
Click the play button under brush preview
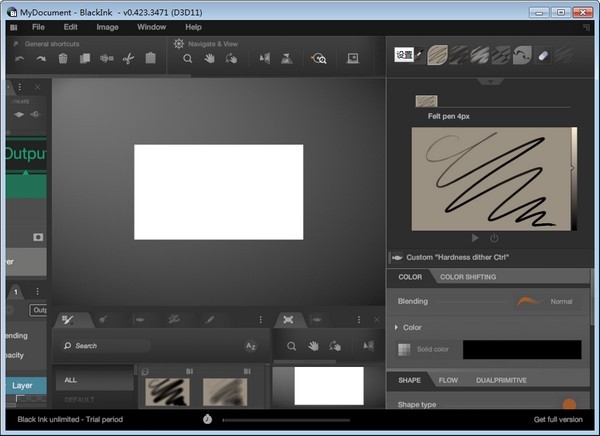pos(474,238)
